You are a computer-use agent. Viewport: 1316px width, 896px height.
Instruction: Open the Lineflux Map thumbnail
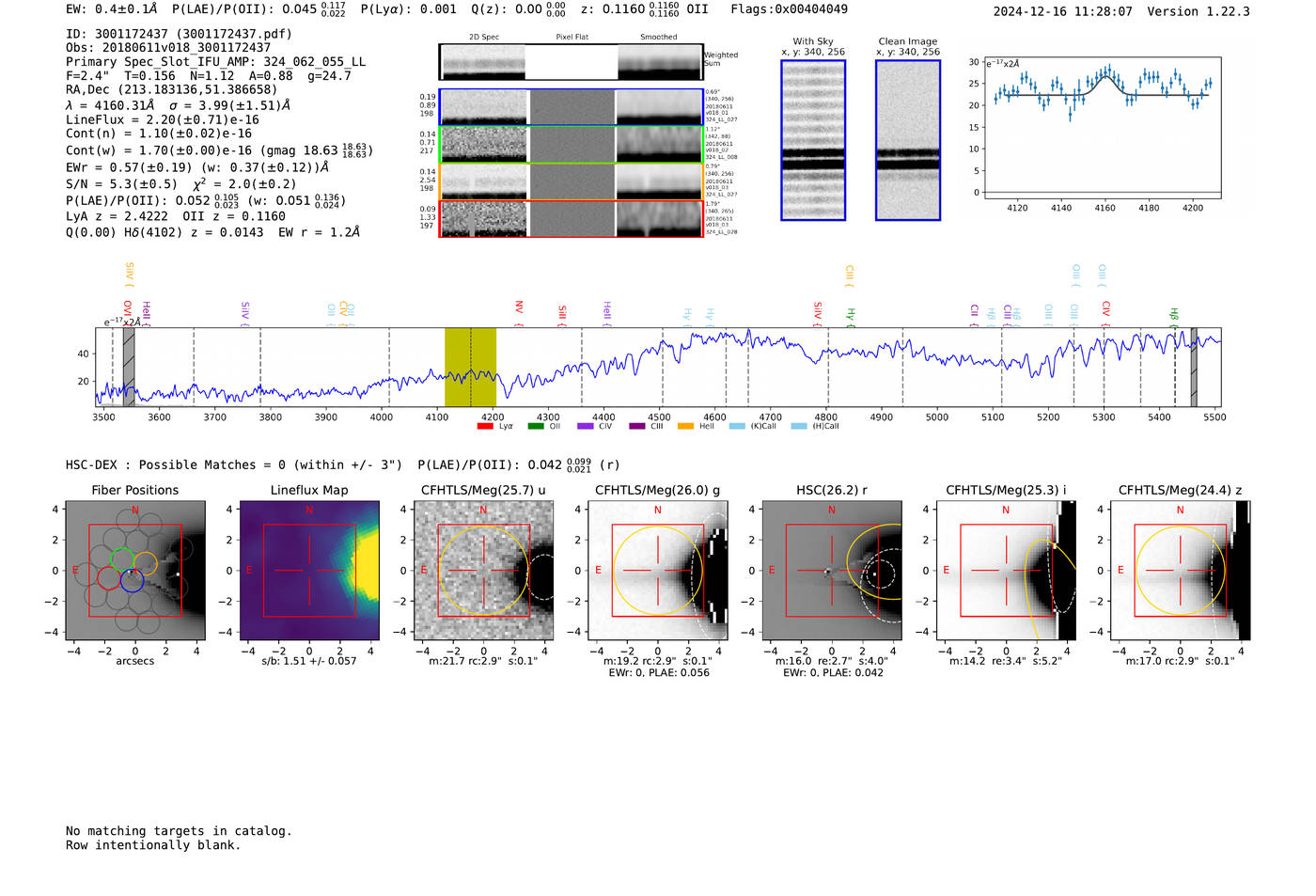309,571
